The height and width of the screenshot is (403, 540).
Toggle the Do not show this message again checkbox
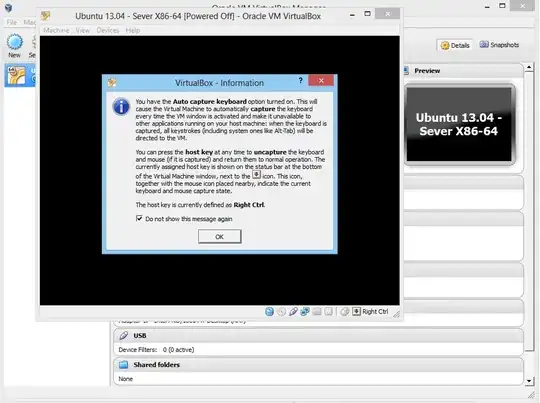139,218
